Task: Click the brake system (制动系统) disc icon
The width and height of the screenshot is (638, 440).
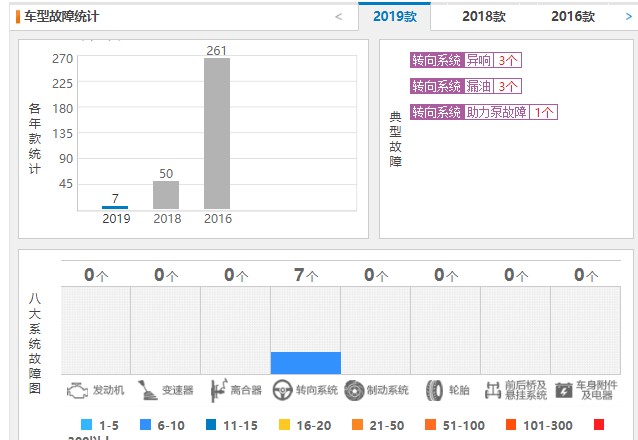Action: [354, 390]
